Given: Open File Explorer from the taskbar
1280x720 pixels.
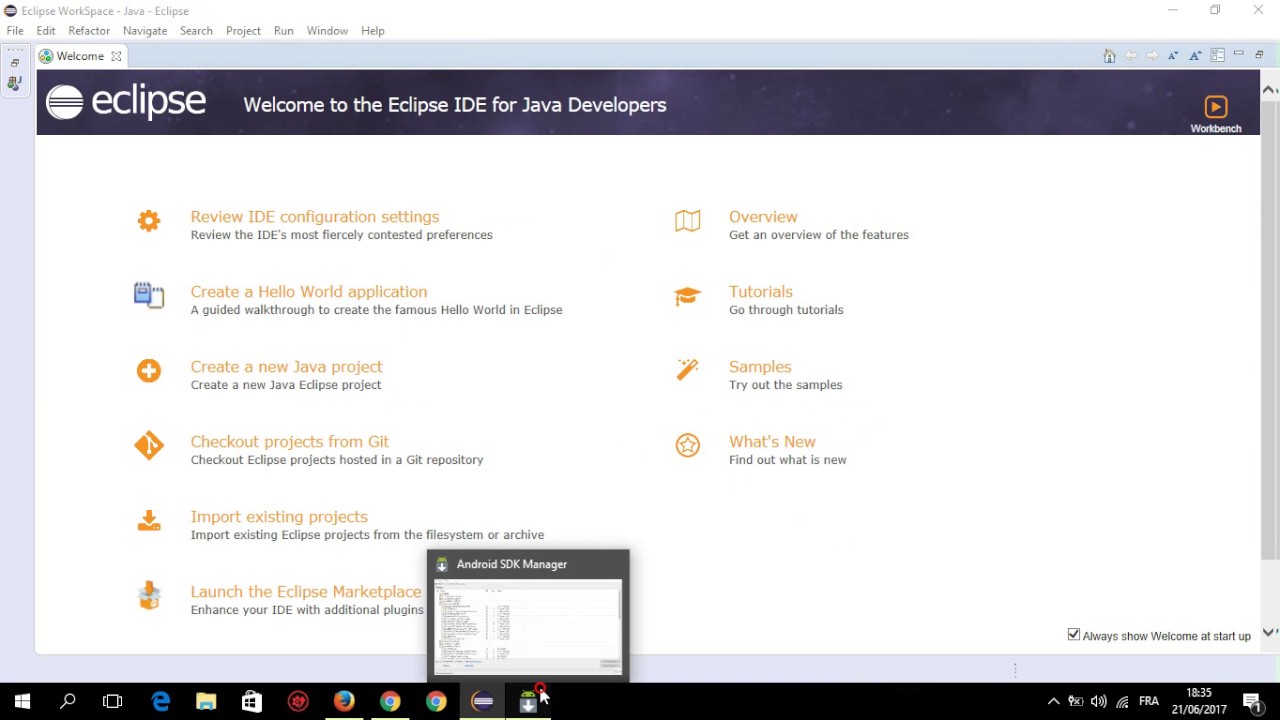Looking at the screenshot, I should coord(206,701).
